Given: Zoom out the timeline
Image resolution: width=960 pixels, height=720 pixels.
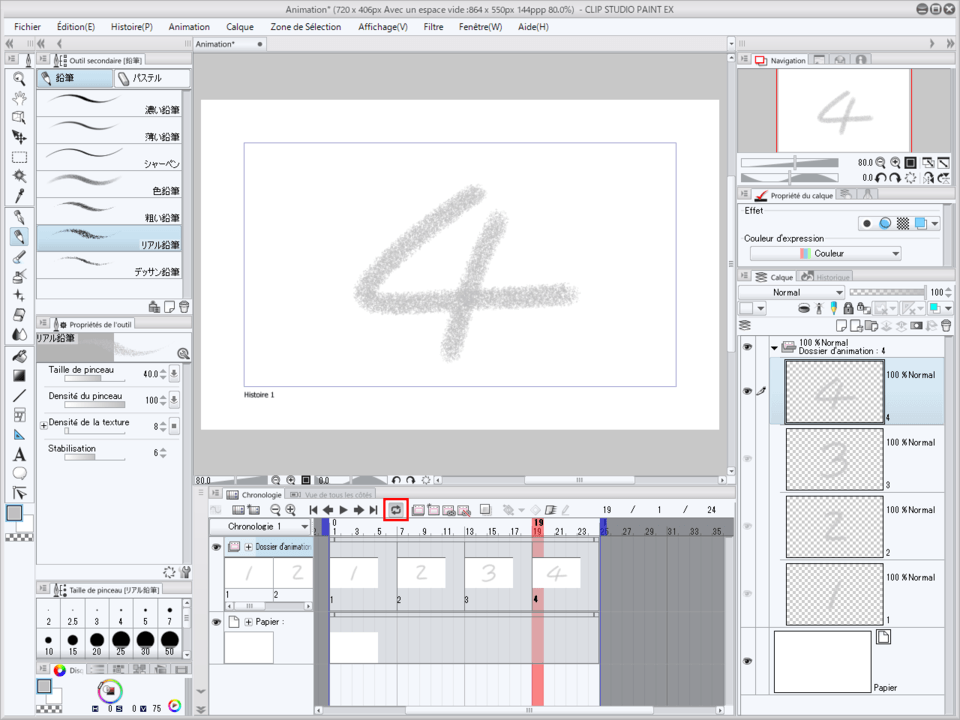Looking at the screenshot, I should (276, 509).
